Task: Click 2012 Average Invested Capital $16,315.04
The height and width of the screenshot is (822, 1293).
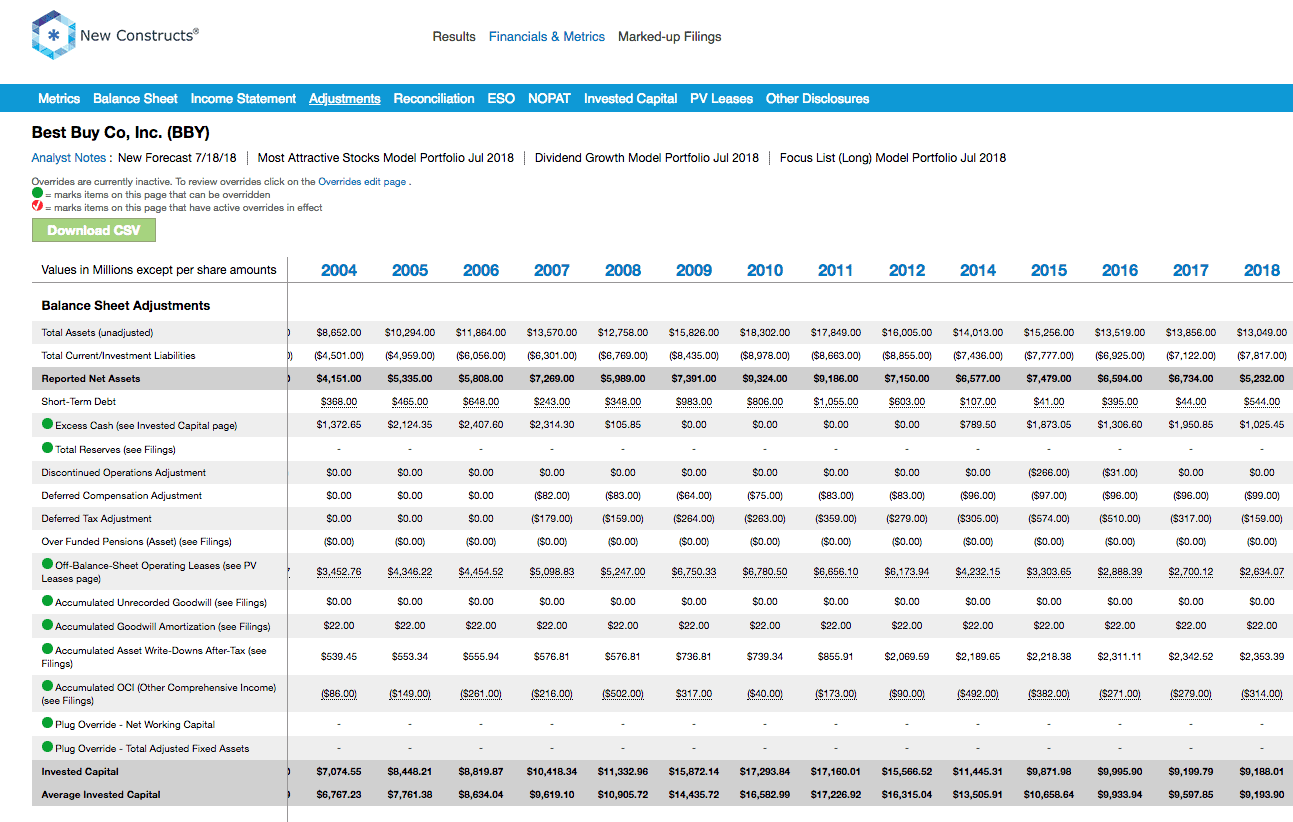Action: click(907, 794)
